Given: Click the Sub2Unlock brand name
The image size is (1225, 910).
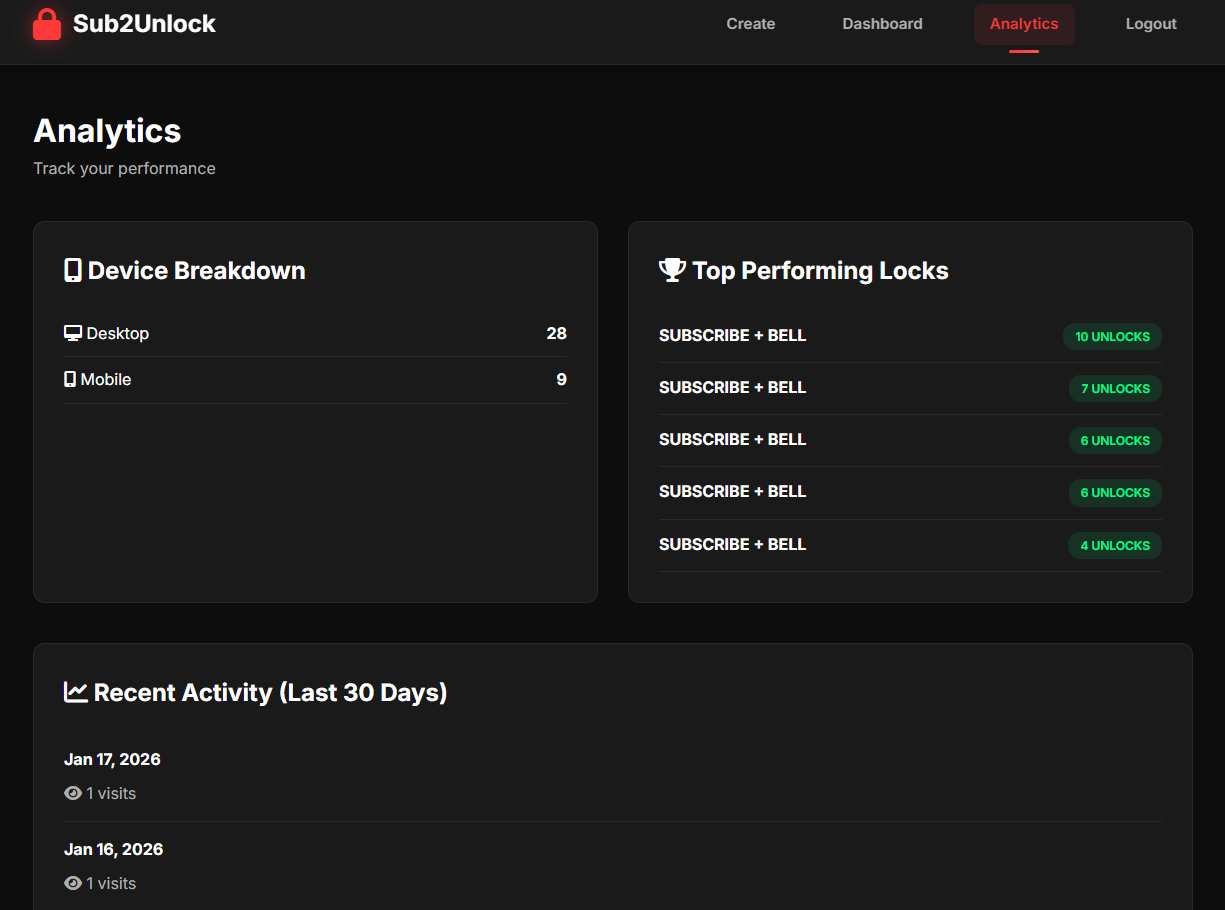Looking at the screenshot, I should (x=144, y=23).
